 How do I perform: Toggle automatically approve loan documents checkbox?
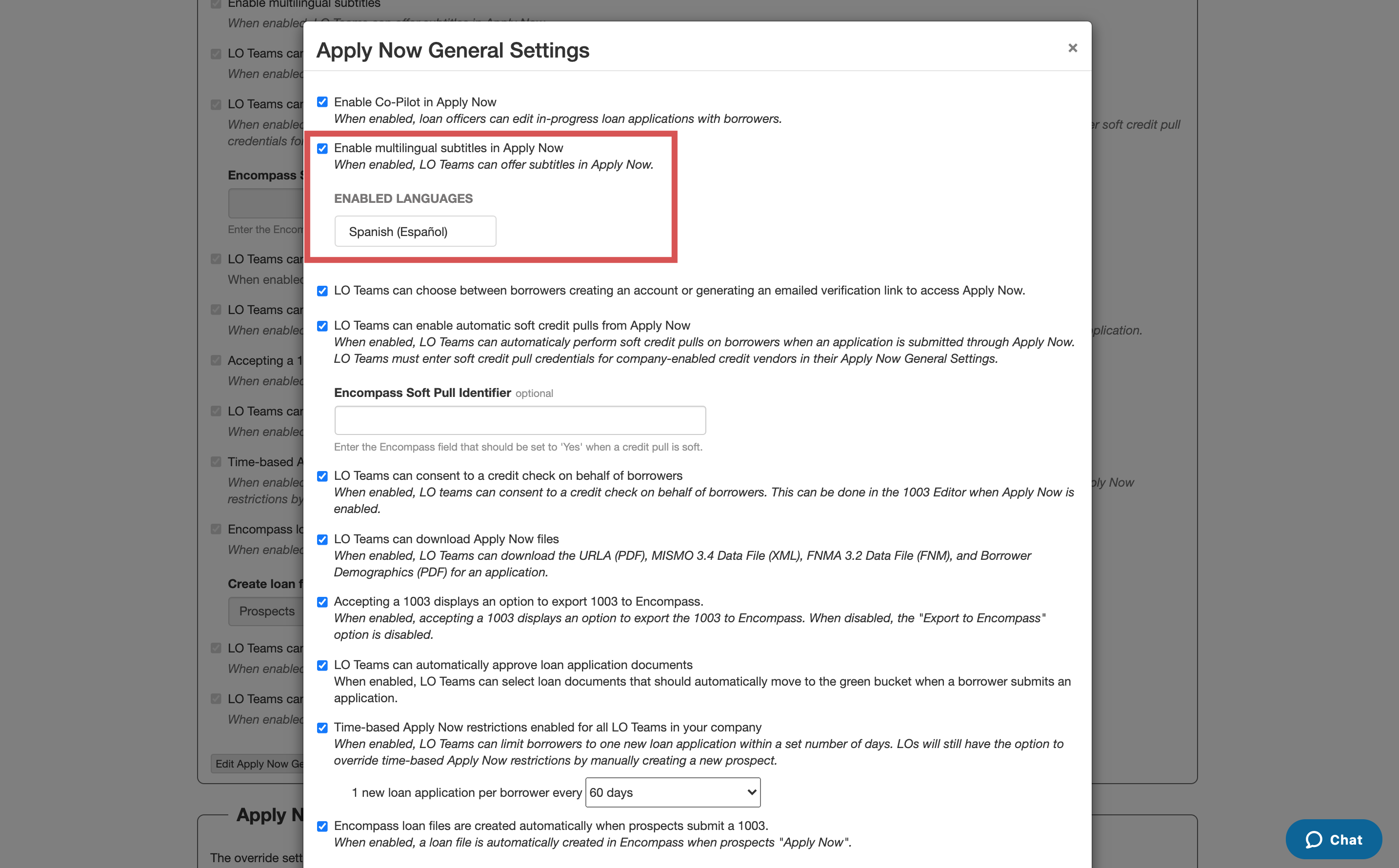click(x=322, y=665)
